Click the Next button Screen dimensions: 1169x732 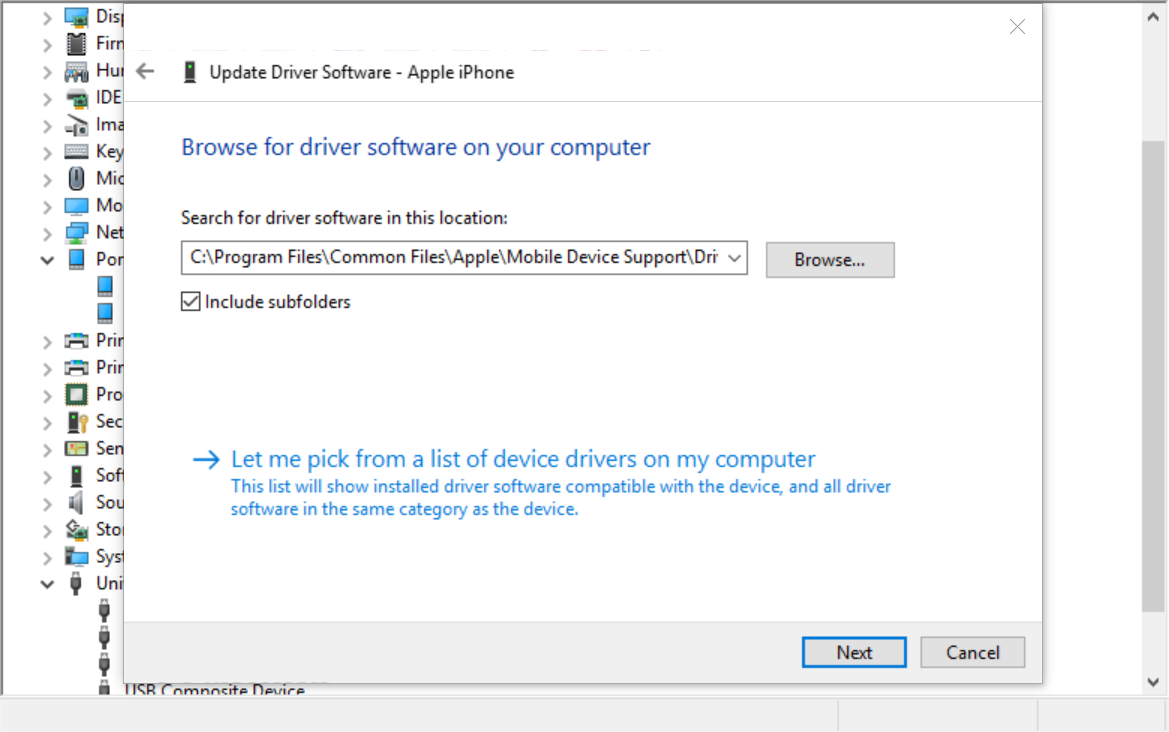(854, 652)
